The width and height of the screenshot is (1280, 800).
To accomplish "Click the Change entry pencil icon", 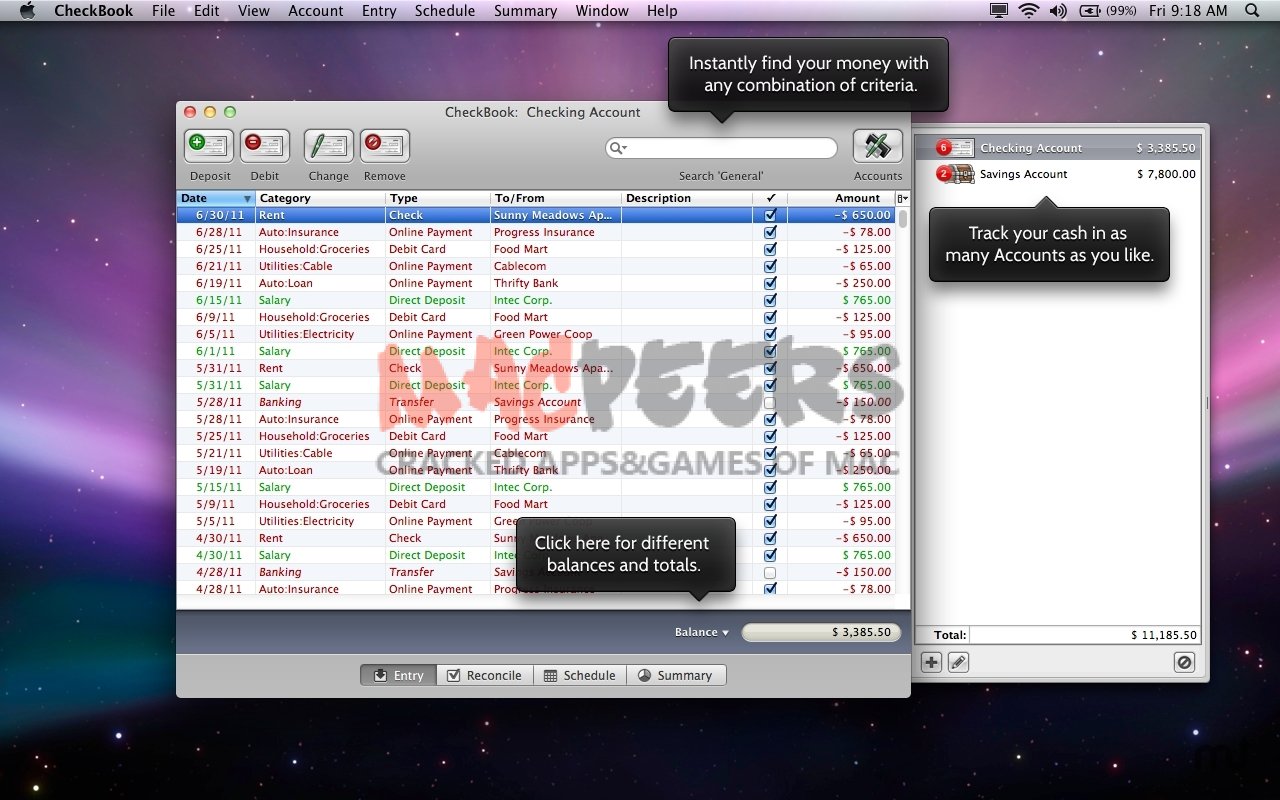I will point(328,146).
